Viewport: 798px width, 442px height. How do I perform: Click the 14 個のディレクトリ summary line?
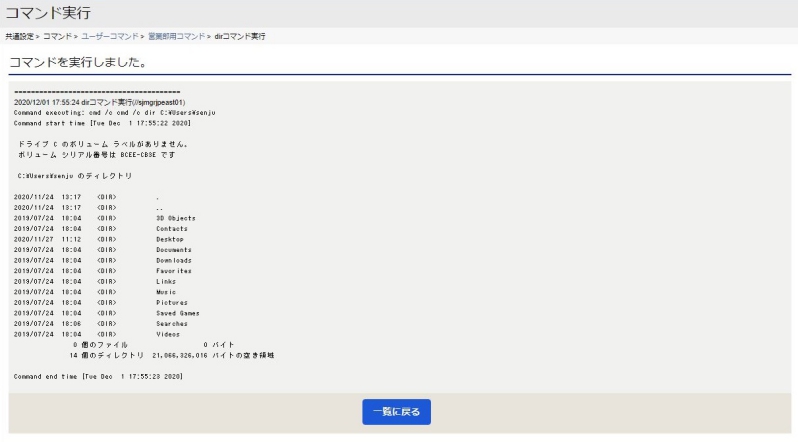(172, 355)
